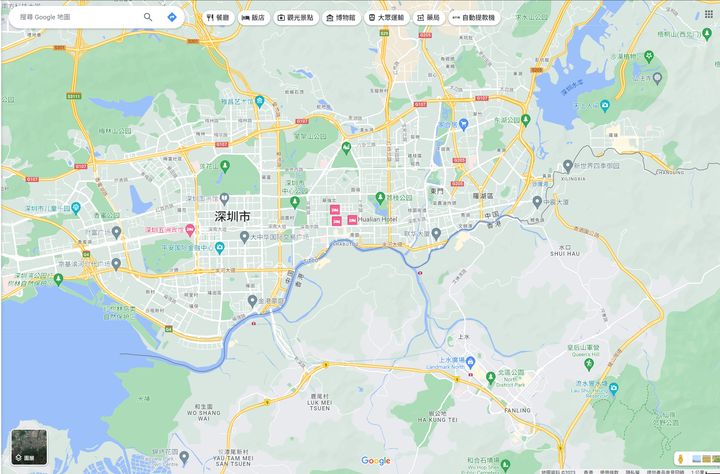Viewport: 720px width, 474px height.
Task: Select the 餐廳 category chip
Action: point(219,18)
